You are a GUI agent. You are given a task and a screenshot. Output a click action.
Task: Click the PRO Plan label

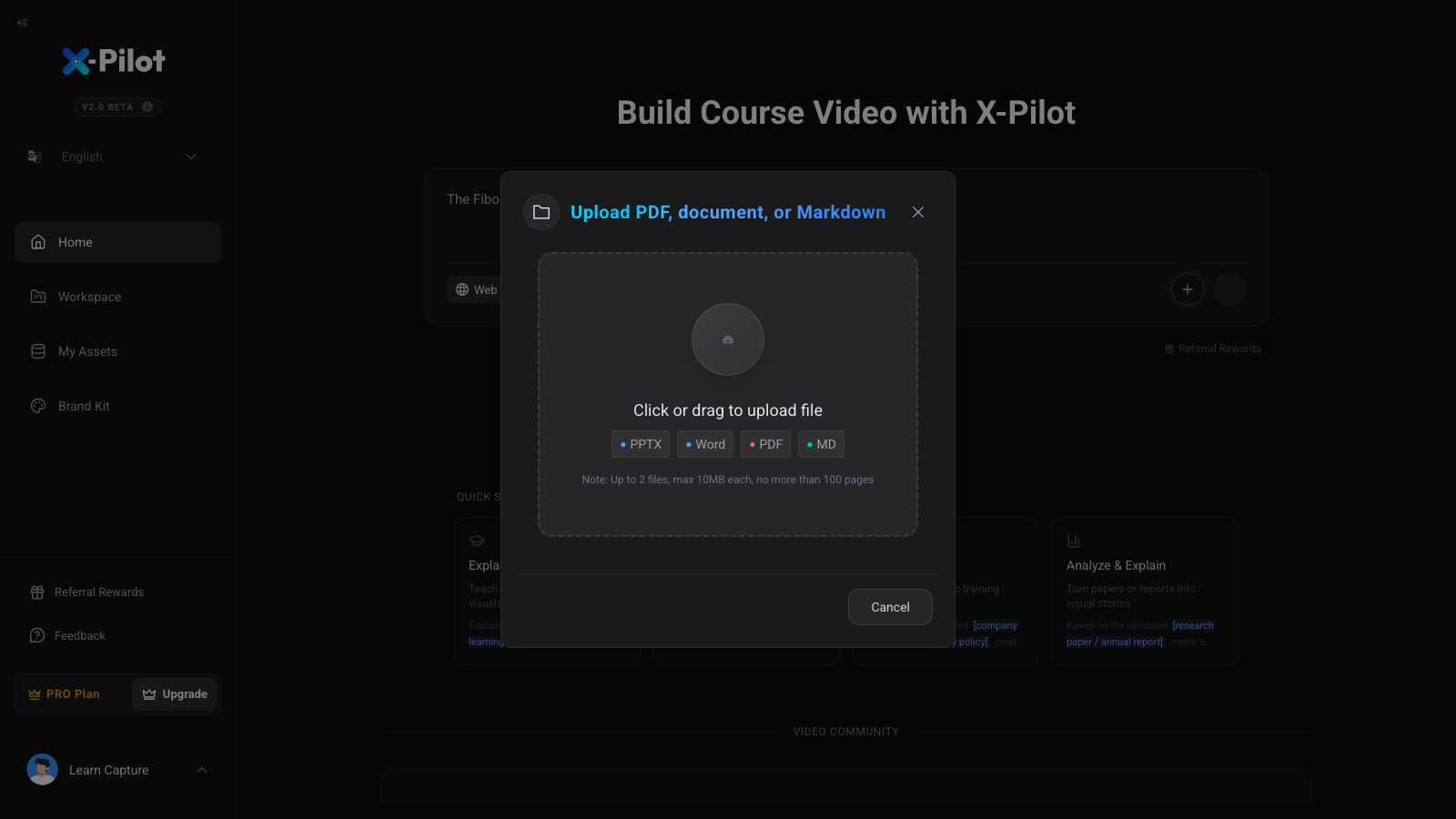pos(73,694)
